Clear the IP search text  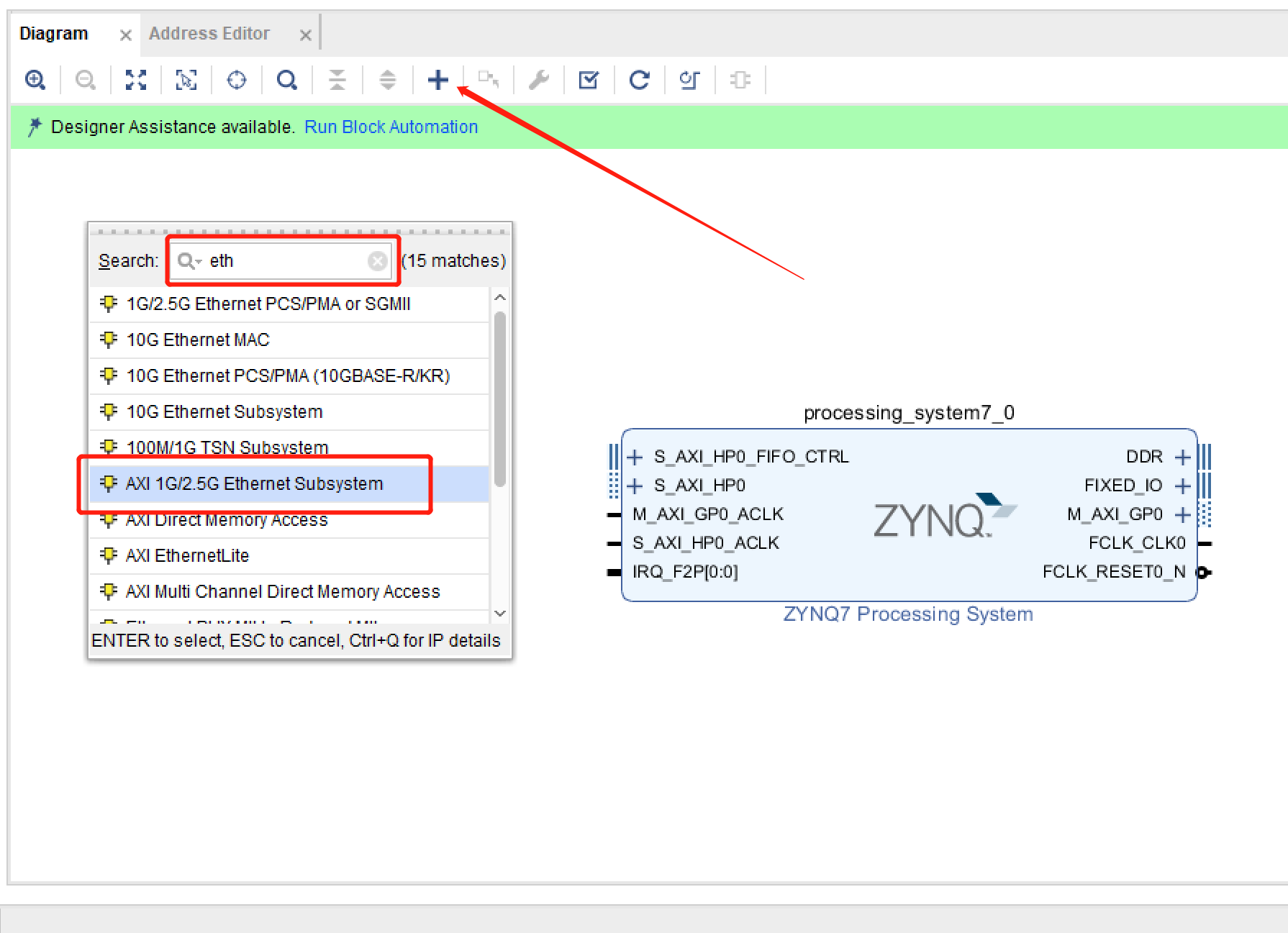pos(377,260)
